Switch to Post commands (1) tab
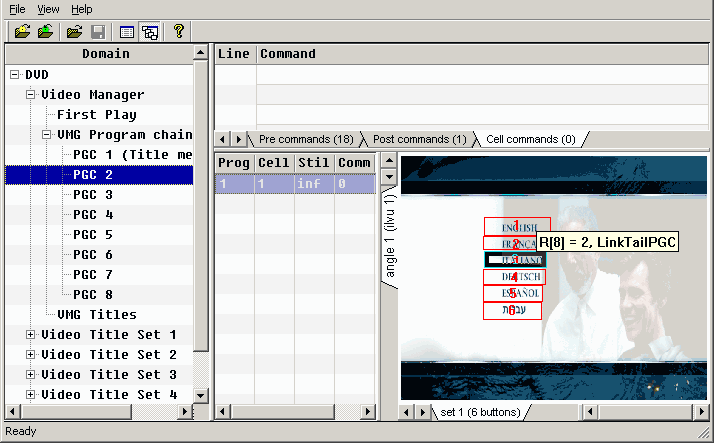Screen dimensions: 714x443 pos(418,139)
